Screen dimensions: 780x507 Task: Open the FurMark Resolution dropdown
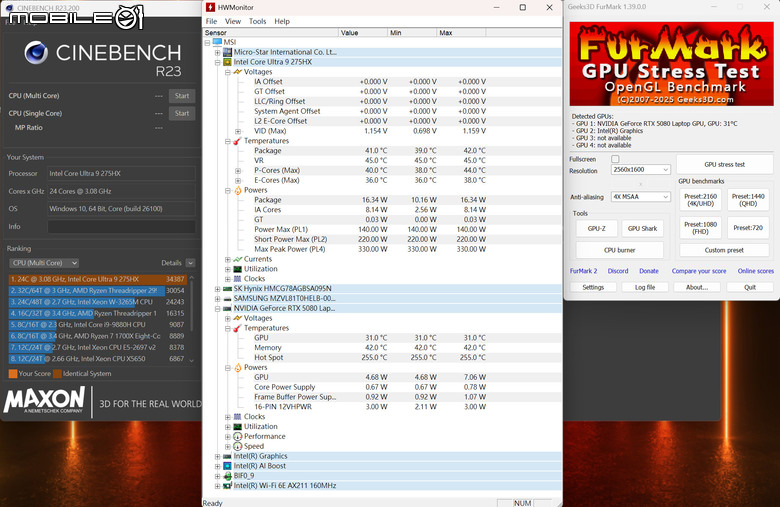click(x=641, y=170)
